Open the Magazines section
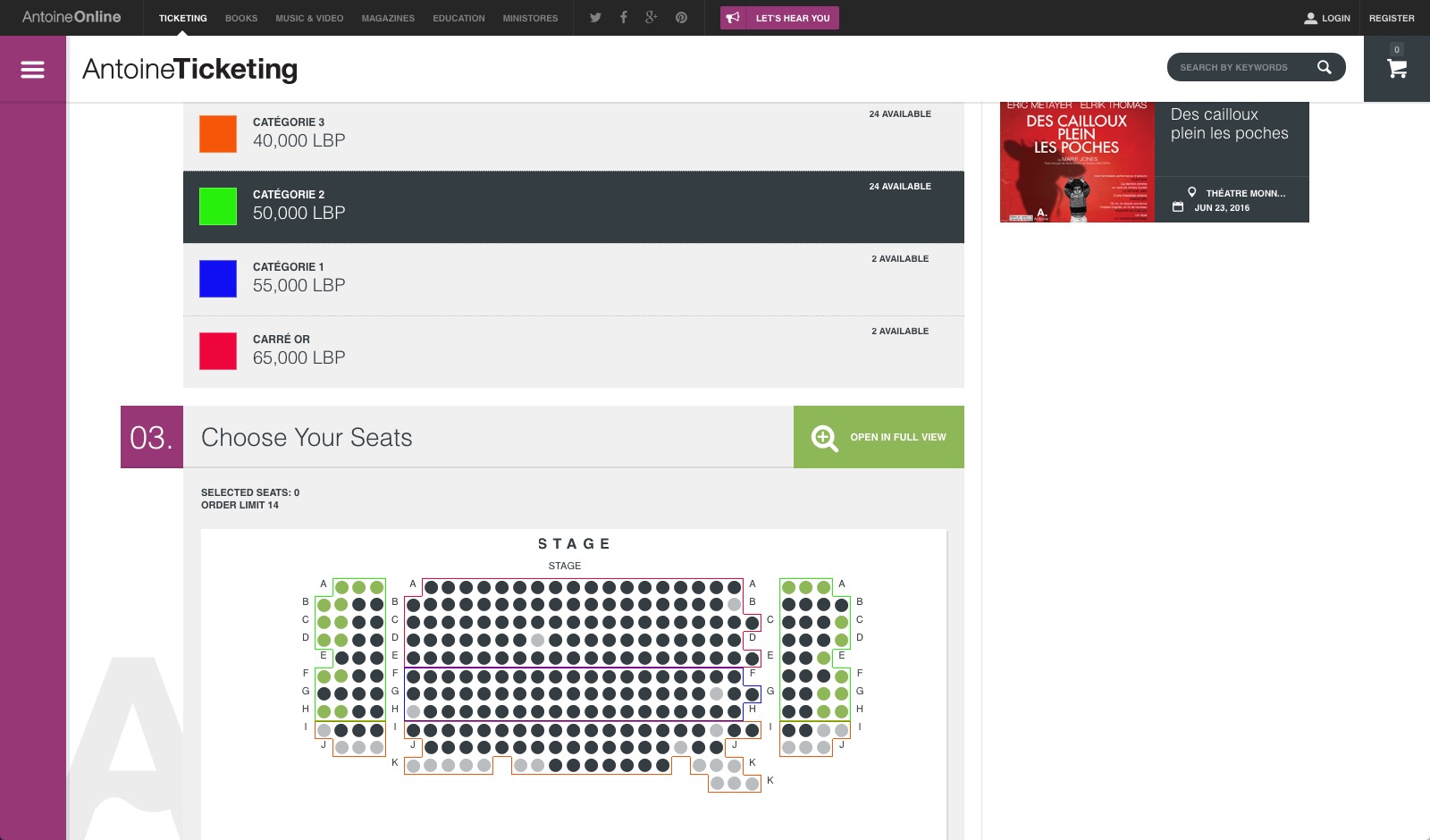 388,18
